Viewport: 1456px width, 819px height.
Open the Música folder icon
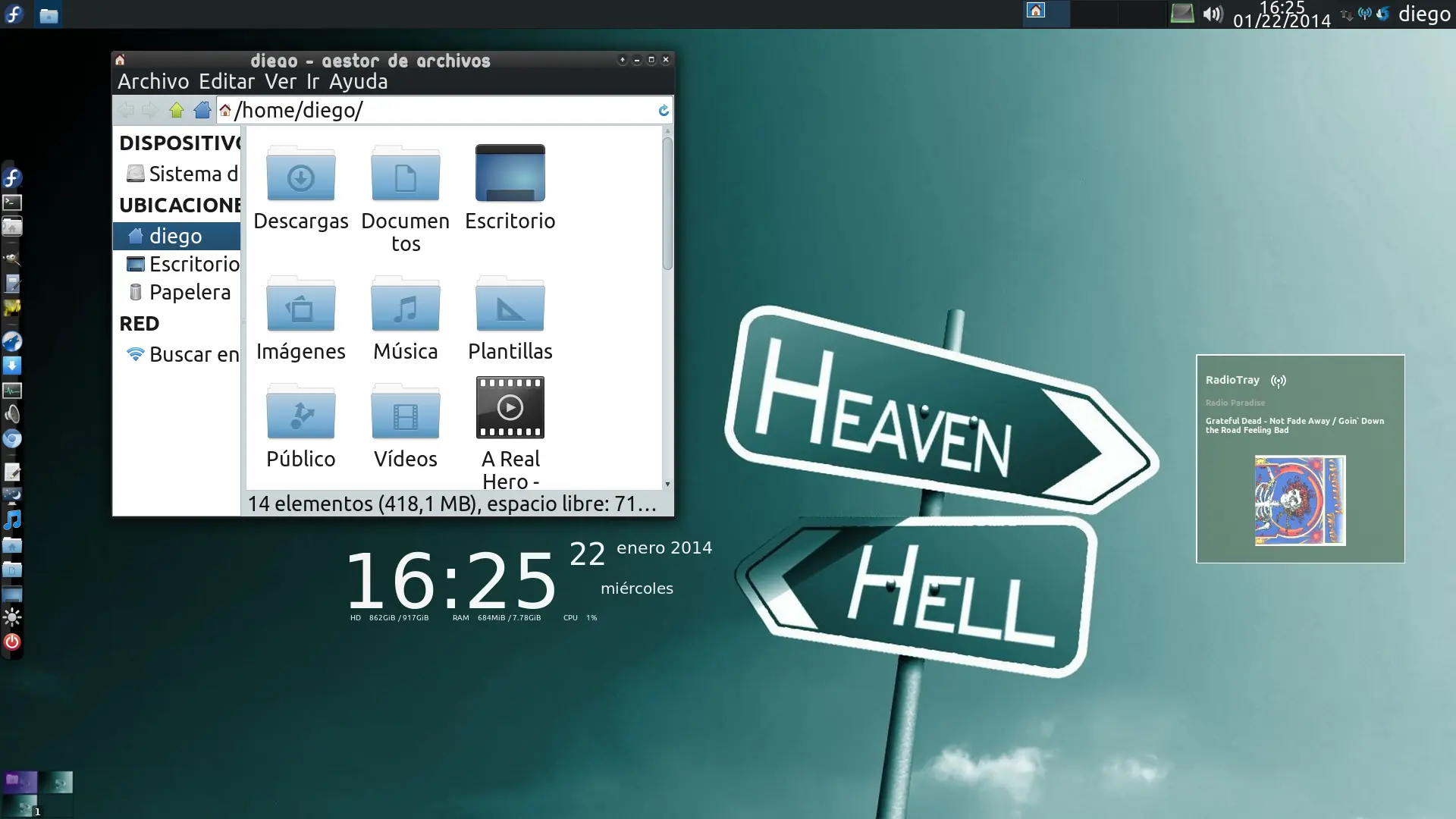pyautogui.click(x=405, y=305)
